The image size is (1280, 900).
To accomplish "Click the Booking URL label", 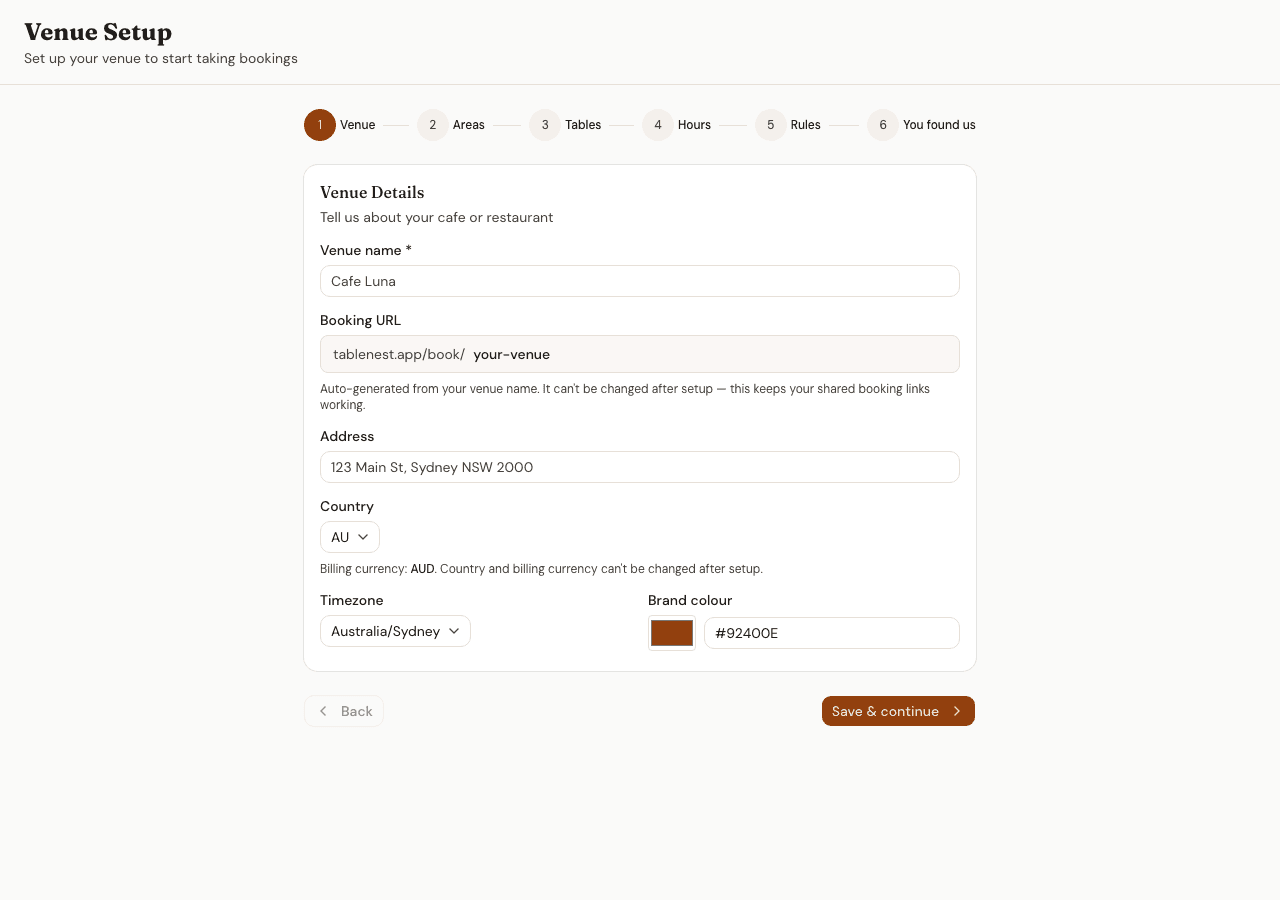I will [360, 320].
